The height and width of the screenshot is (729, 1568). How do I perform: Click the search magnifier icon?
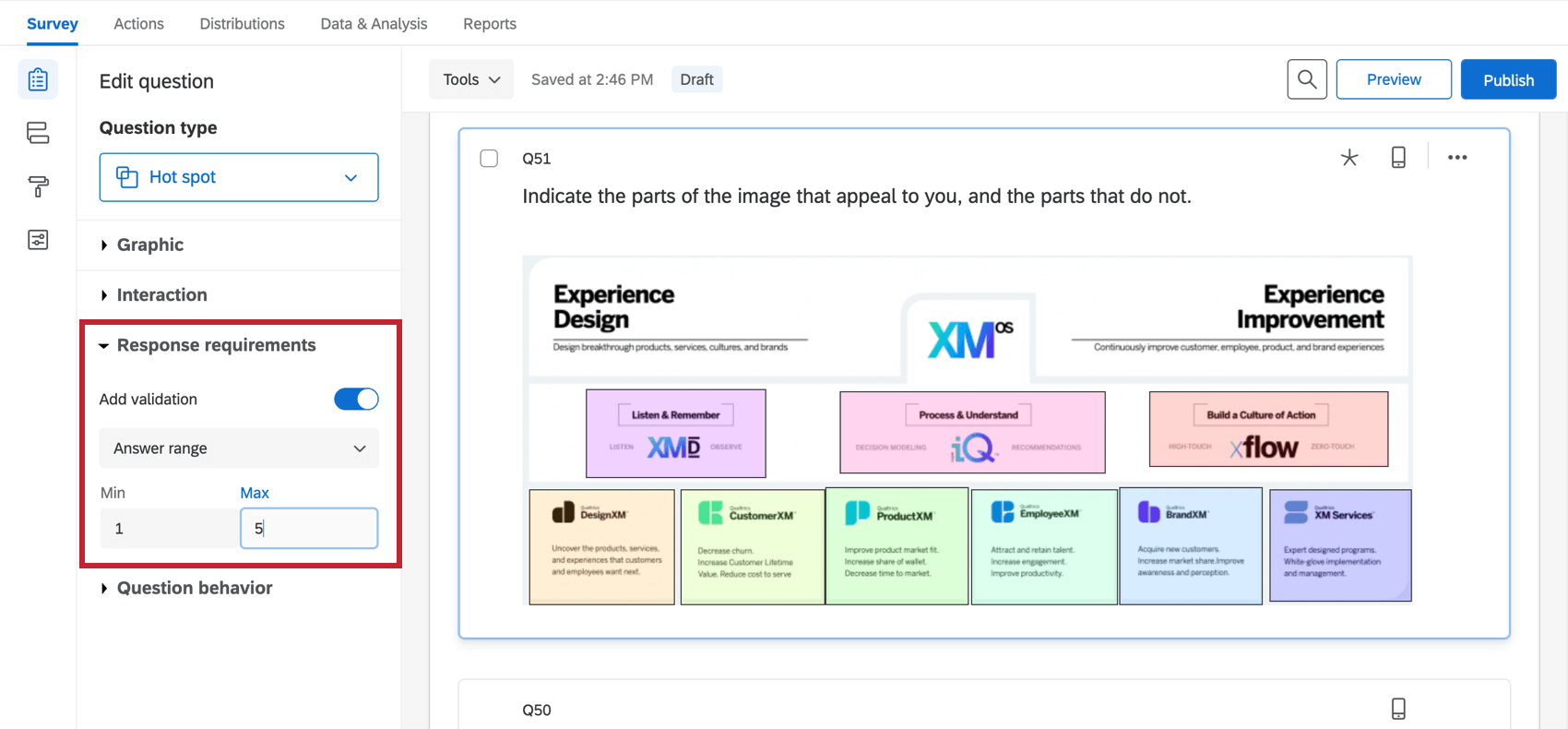1307,79
